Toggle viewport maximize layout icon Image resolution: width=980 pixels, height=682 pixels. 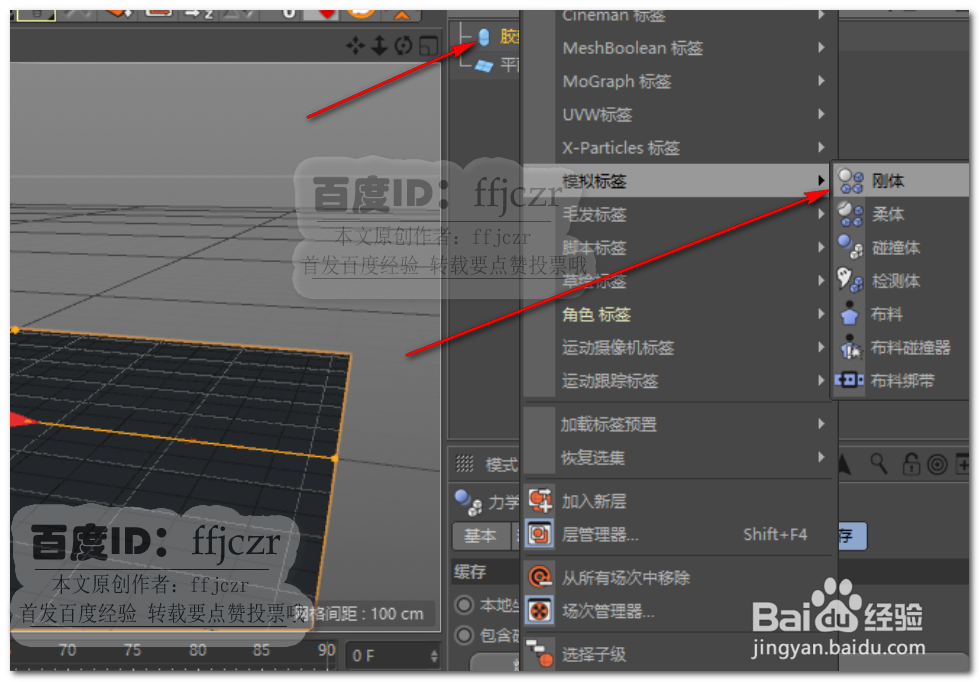point(428,45)
